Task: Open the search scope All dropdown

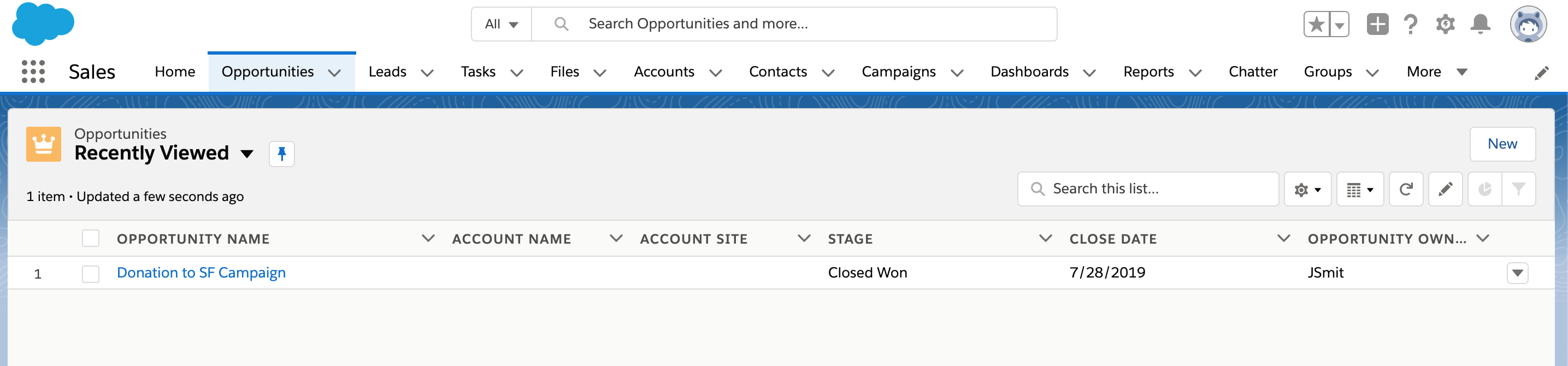Action: (x=501, y=25)
